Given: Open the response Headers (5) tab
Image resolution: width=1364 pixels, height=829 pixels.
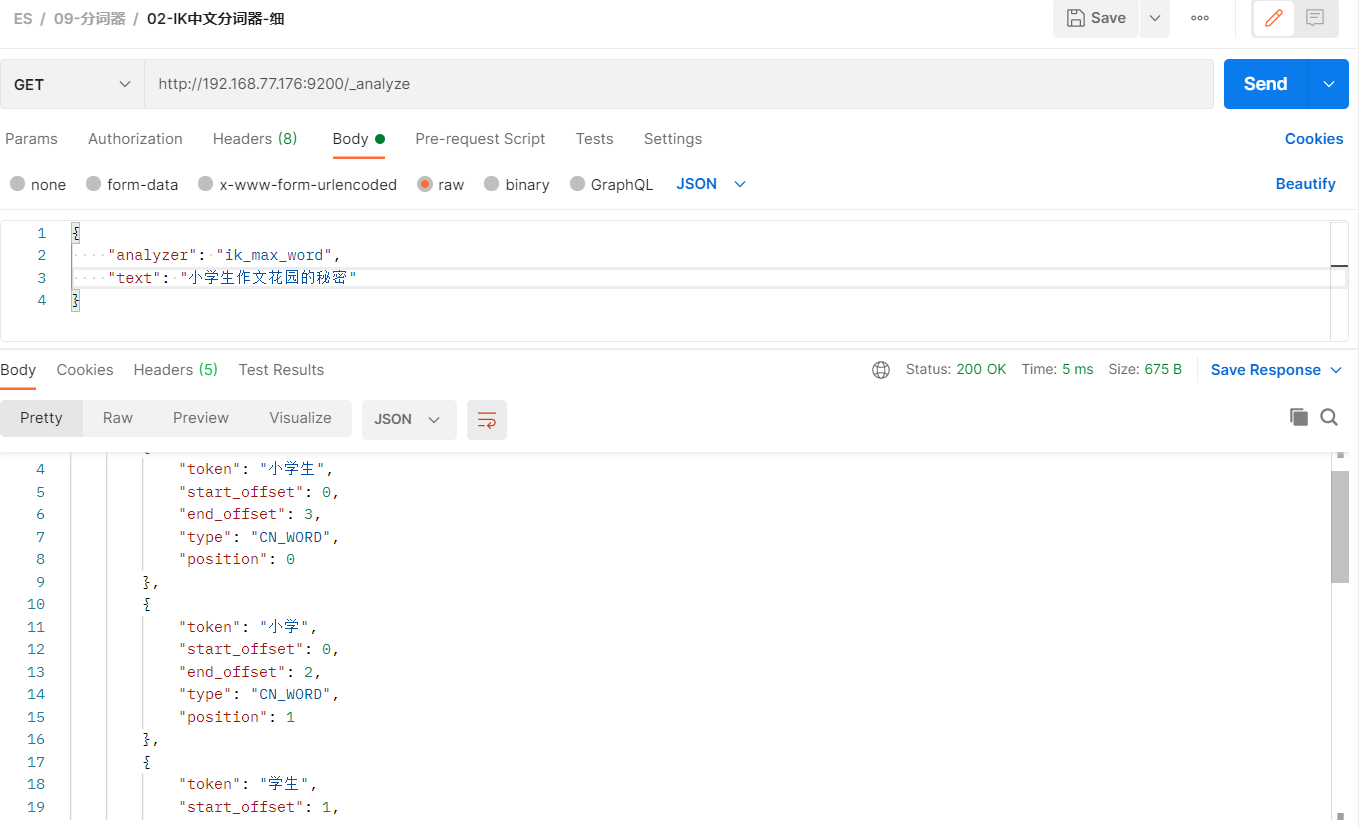Looking at the screenshot, I should pyautogui.click(x=175, y=370).
